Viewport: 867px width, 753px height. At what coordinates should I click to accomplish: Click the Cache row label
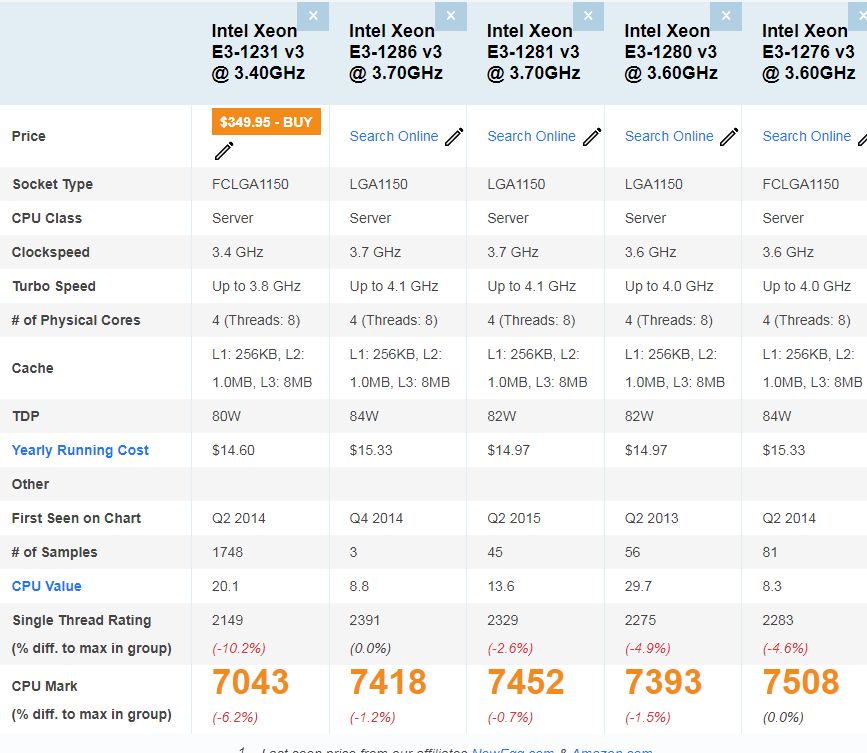coord(32,368)
